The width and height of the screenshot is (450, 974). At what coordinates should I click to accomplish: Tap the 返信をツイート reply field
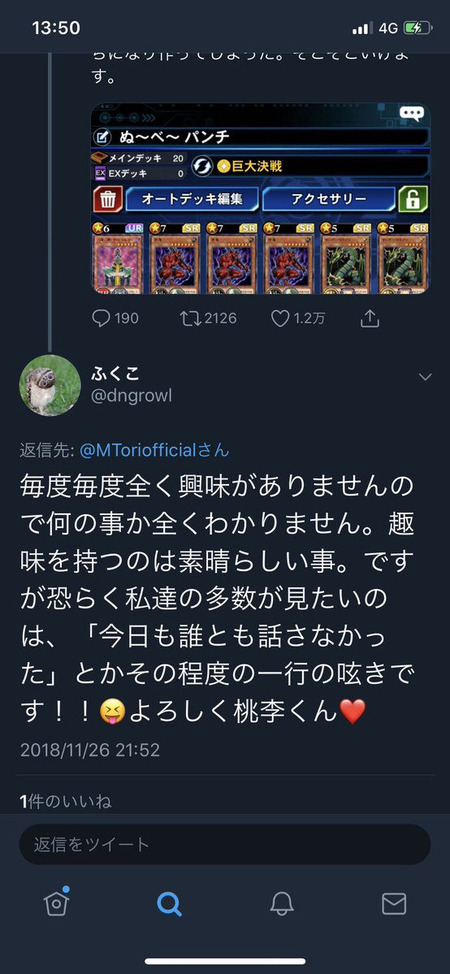pyautogui.click(x=225, y=844)
